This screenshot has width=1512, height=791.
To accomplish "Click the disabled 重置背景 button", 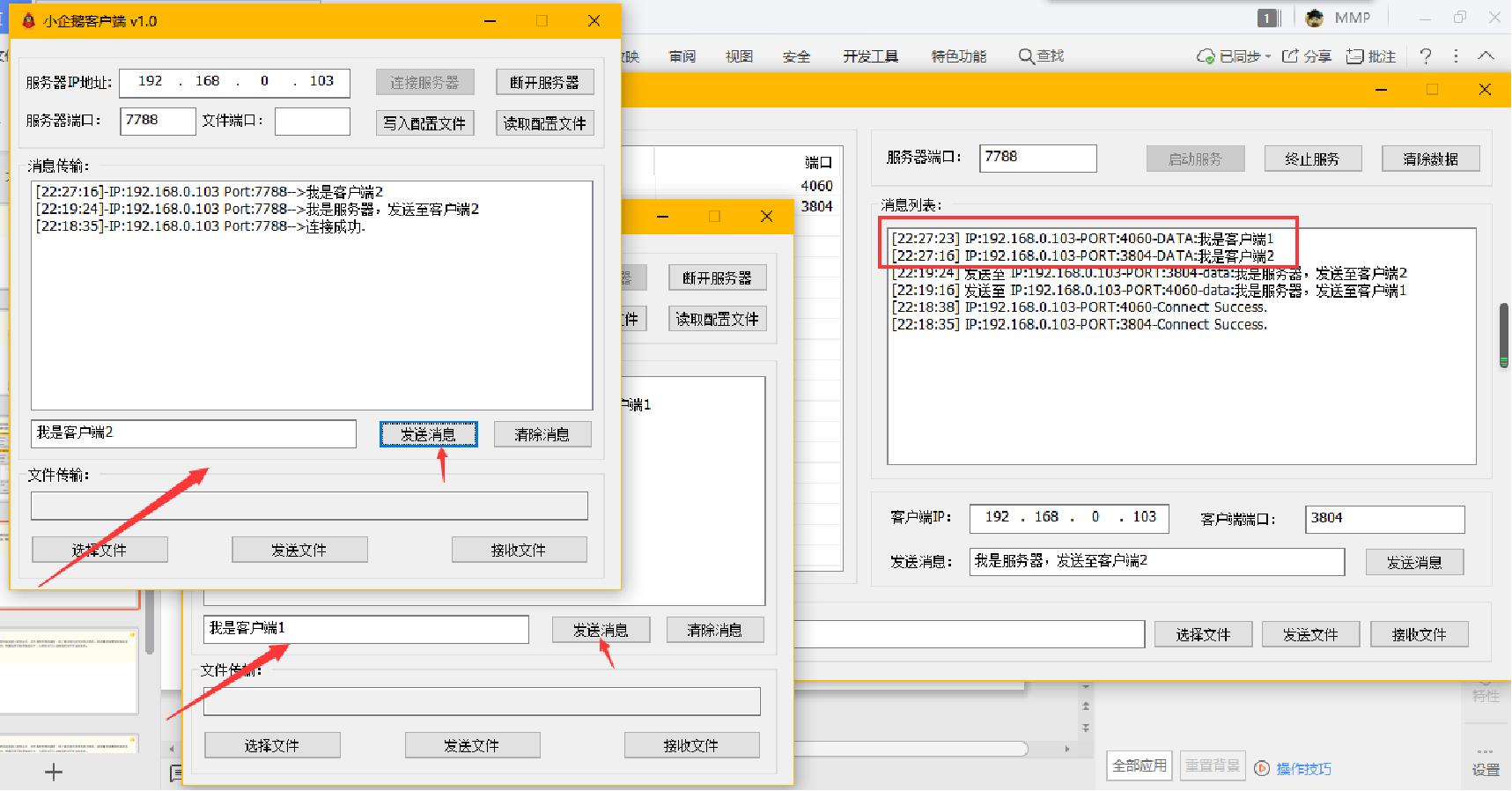I will tap(1213, 765).
